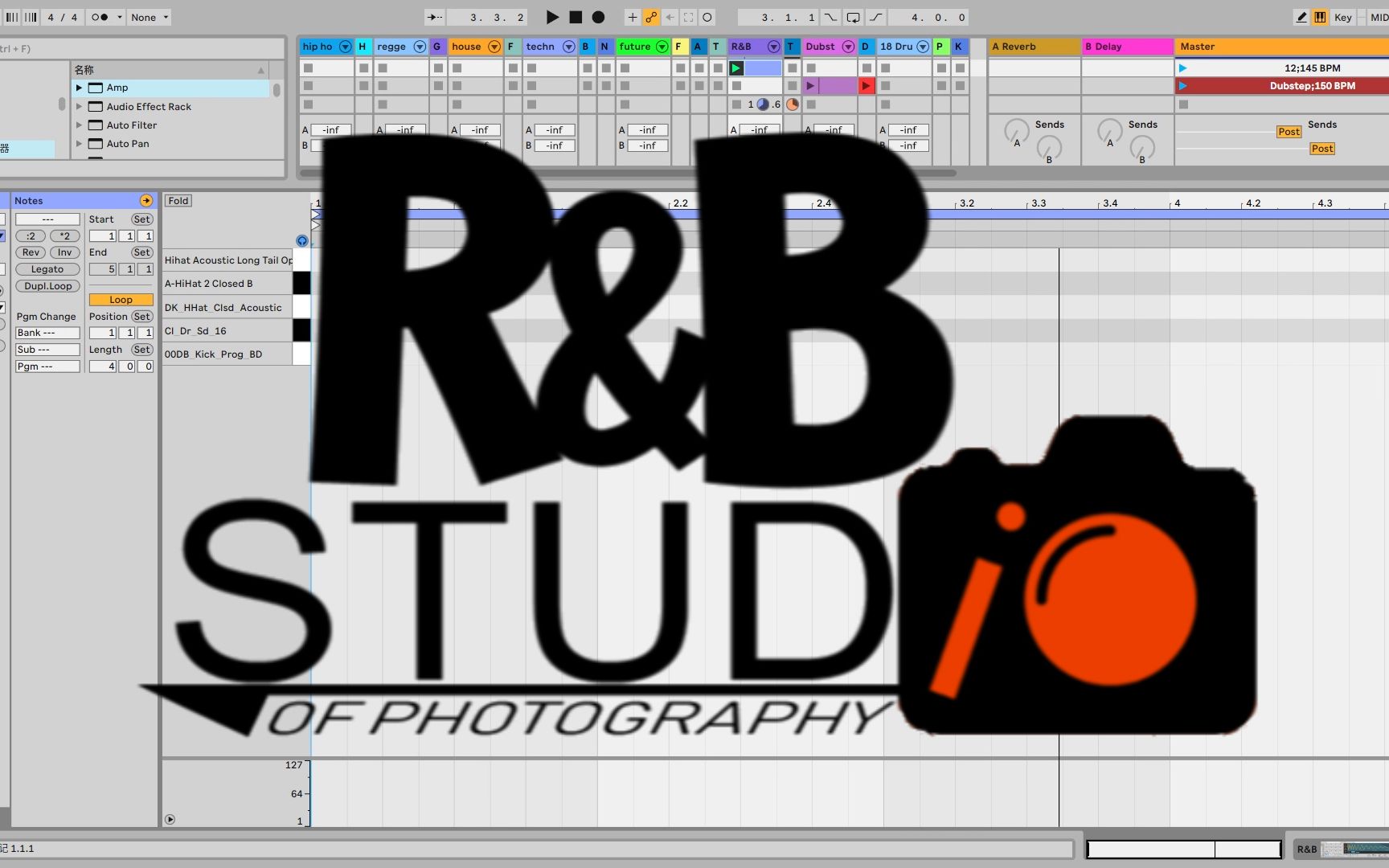Click the show-hide panel icon left of envelope
The width and height of the screenshot is (1389, 868).
[170, 820]
